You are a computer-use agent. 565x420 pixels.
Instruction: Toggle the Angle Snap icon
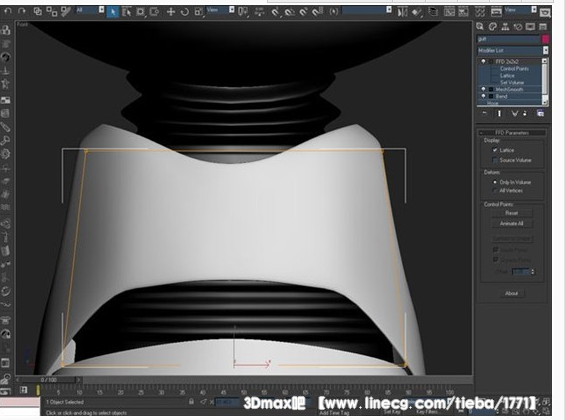289,12
